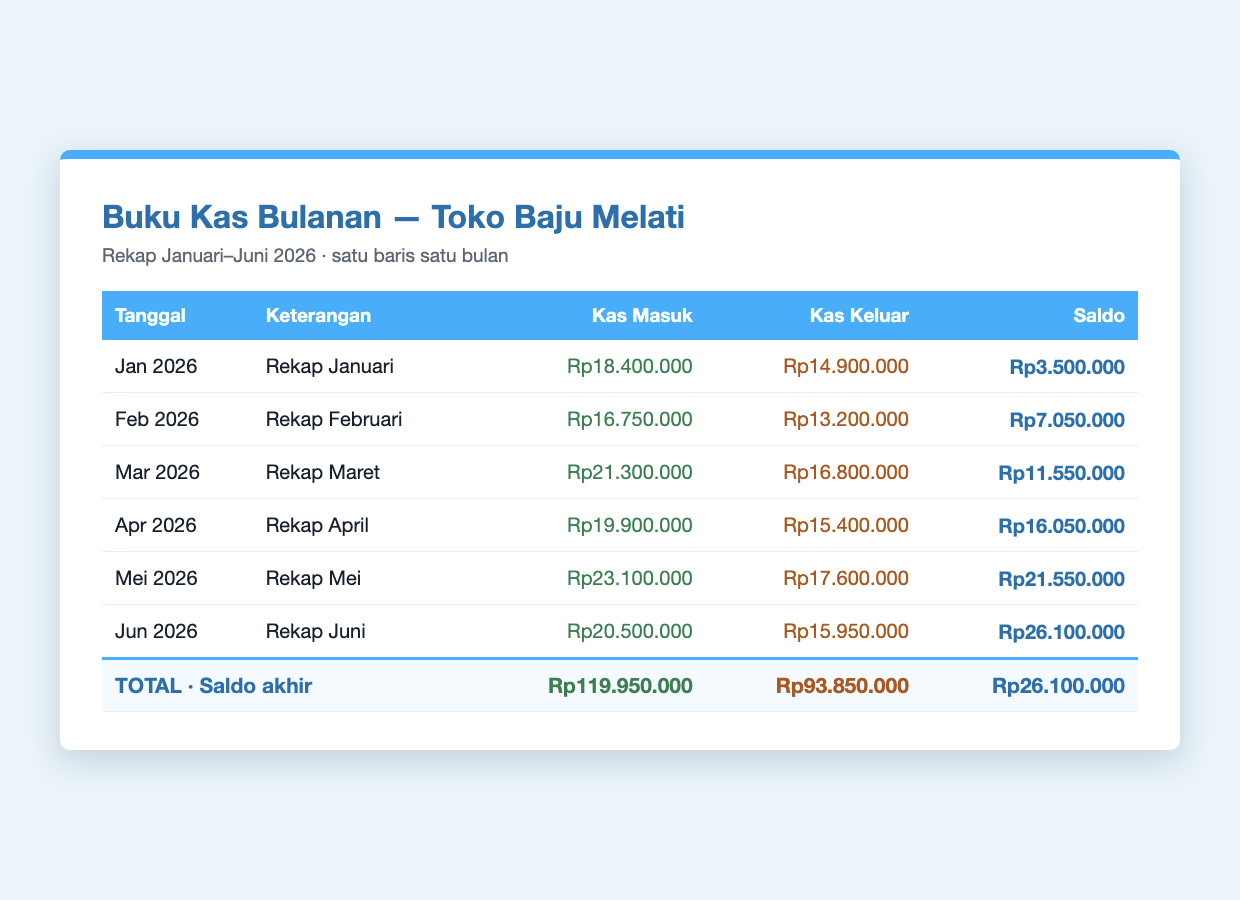Select cash-in value Rp20.500.000
Viewport: 1240px width, 900px height.
pos(629,632)
